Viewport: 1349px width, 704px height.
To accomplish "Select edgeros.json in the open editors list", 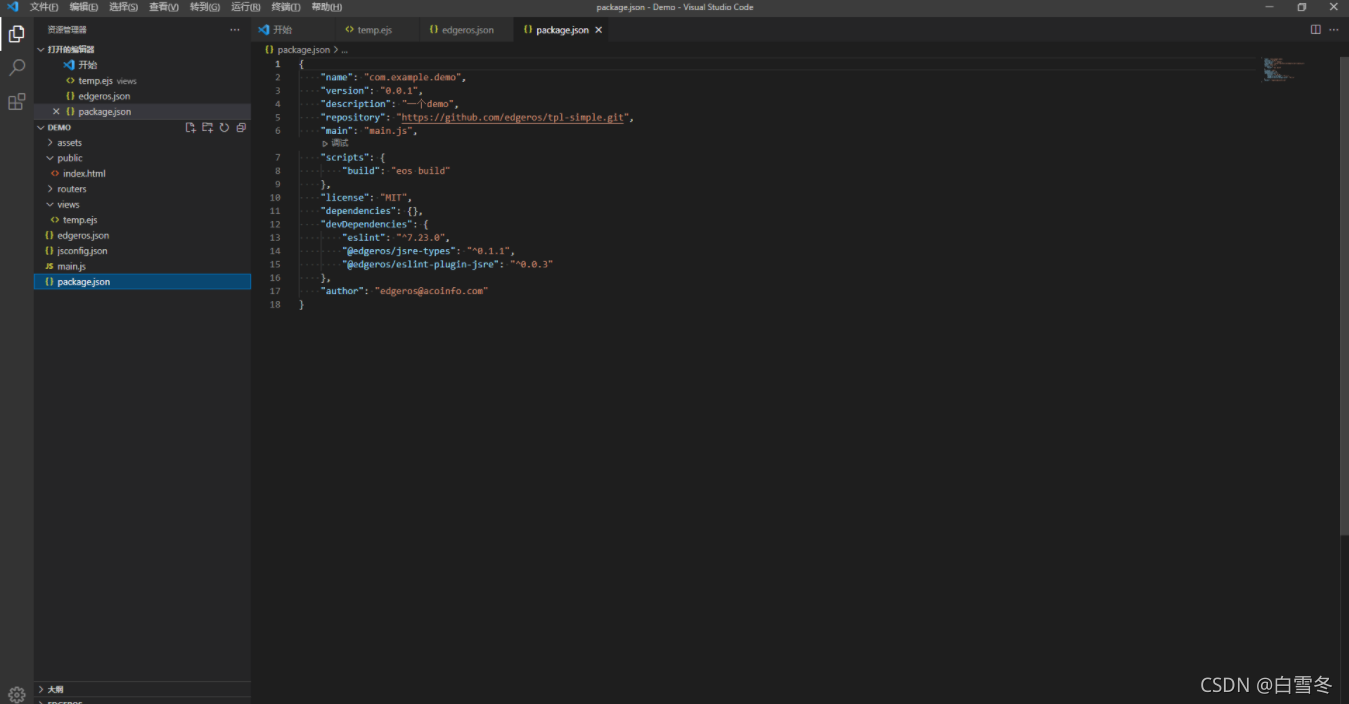I will [142, 96].
